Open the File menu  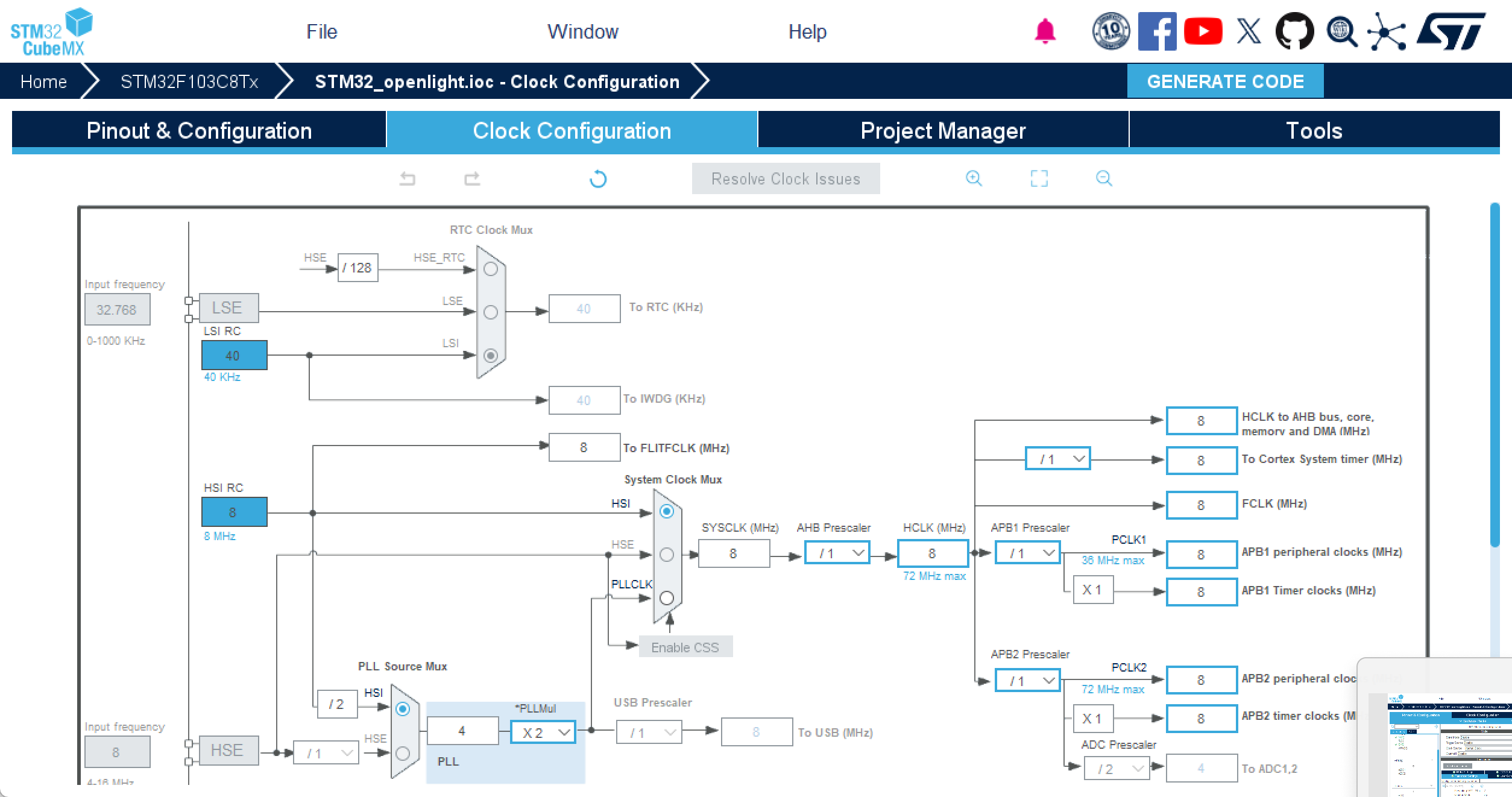(x=321, y=31)
